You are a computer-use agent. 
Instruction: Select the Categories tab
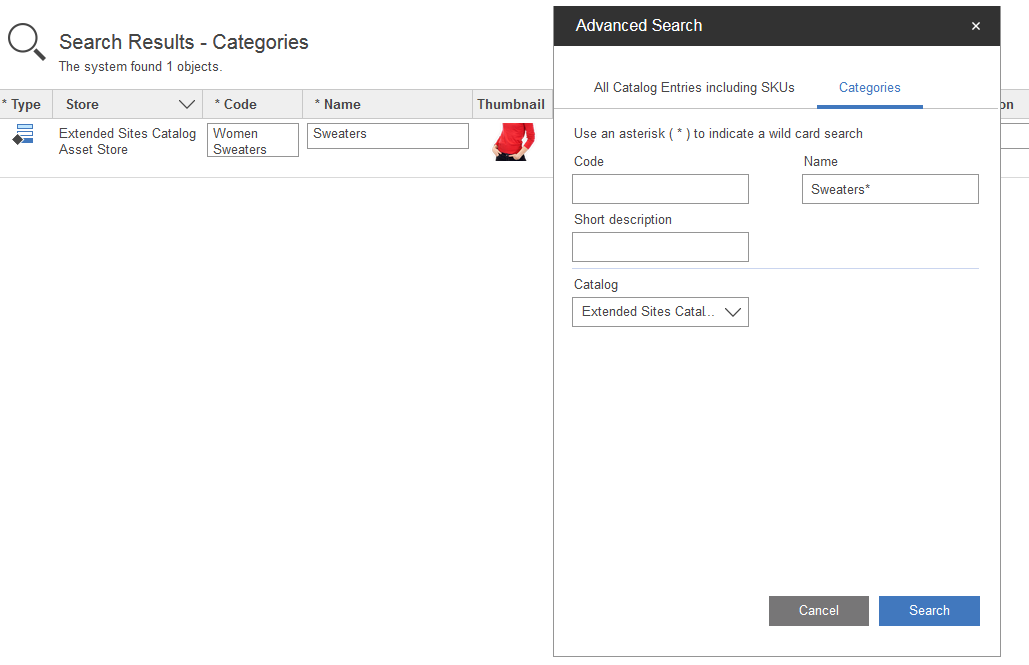(869, 88)
